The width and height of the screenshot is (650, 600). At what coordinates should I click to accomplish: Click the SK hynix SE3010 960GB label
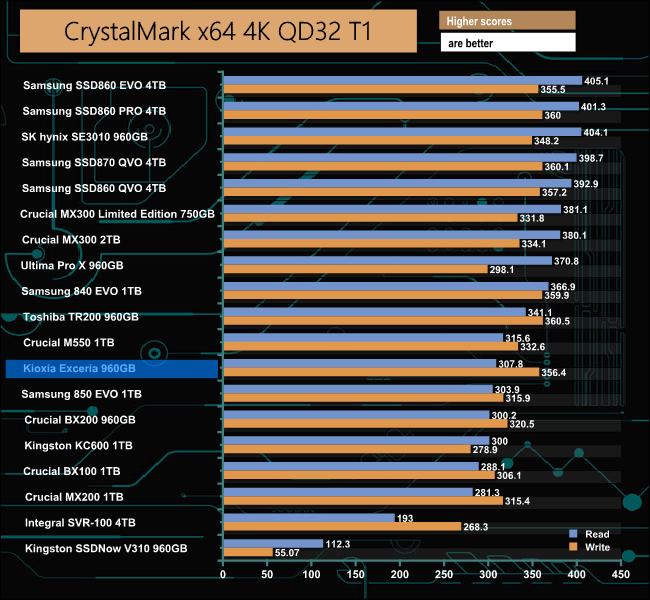point(85,137)
